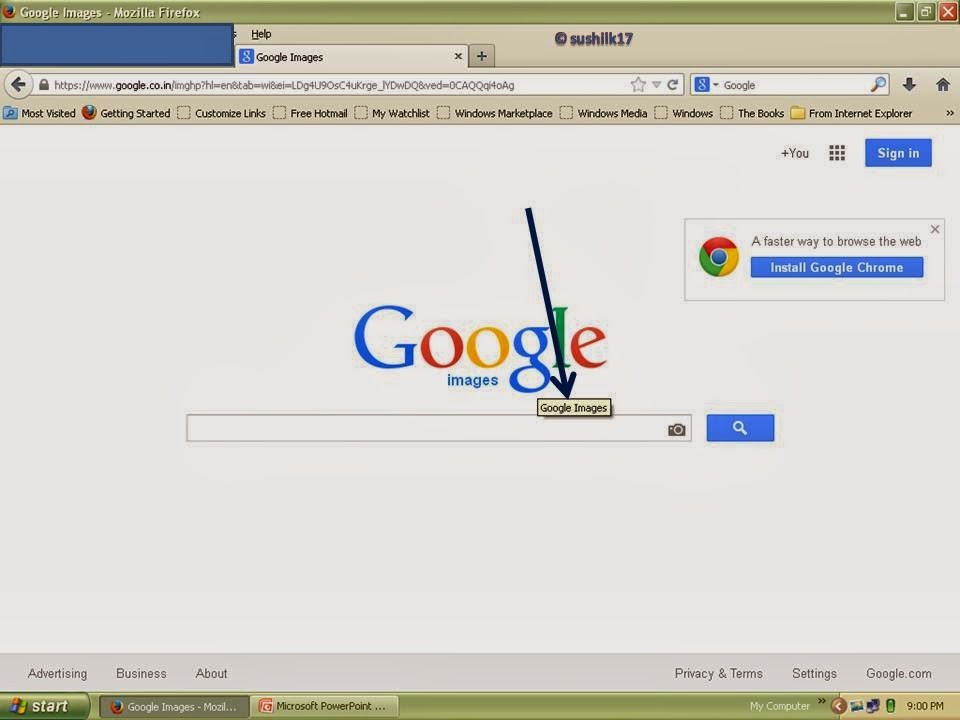Select the Google Images tab
The width and height of the screenshot is (960, 720).
click(x=345, y=57)
